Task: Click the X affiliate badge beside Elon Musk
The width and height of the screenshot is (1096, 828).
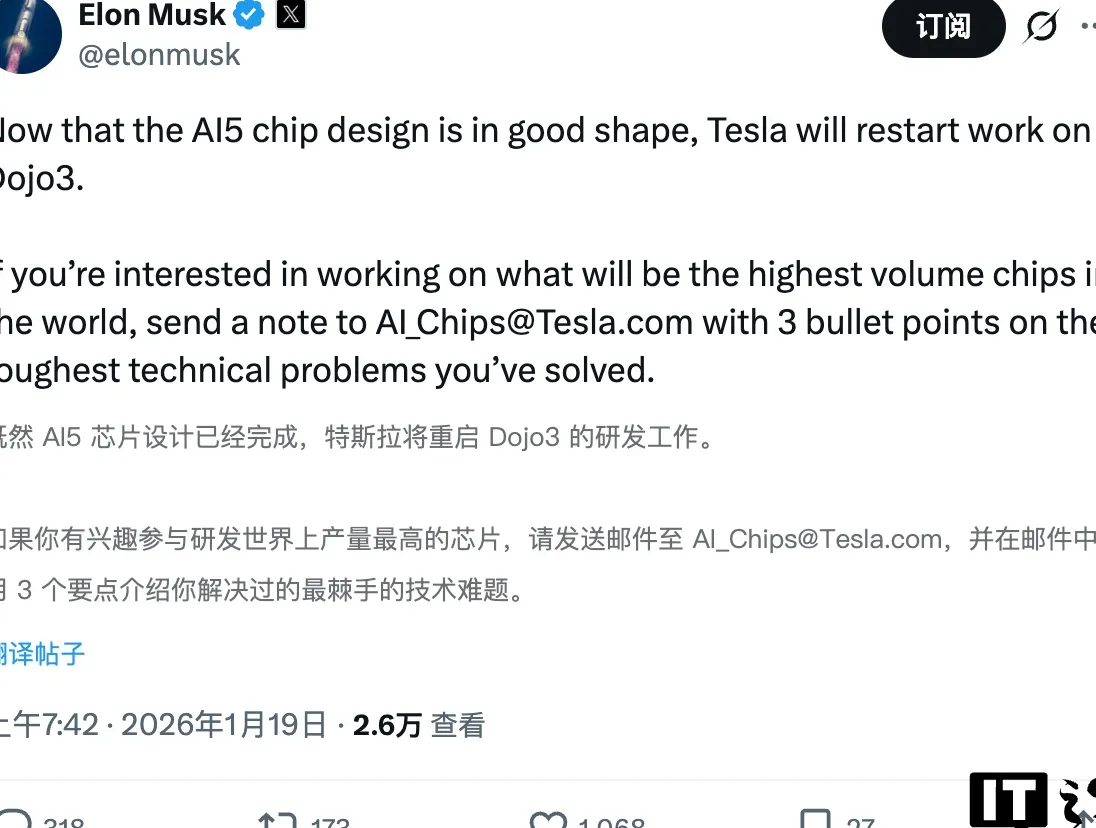Action: click(288, 14)
